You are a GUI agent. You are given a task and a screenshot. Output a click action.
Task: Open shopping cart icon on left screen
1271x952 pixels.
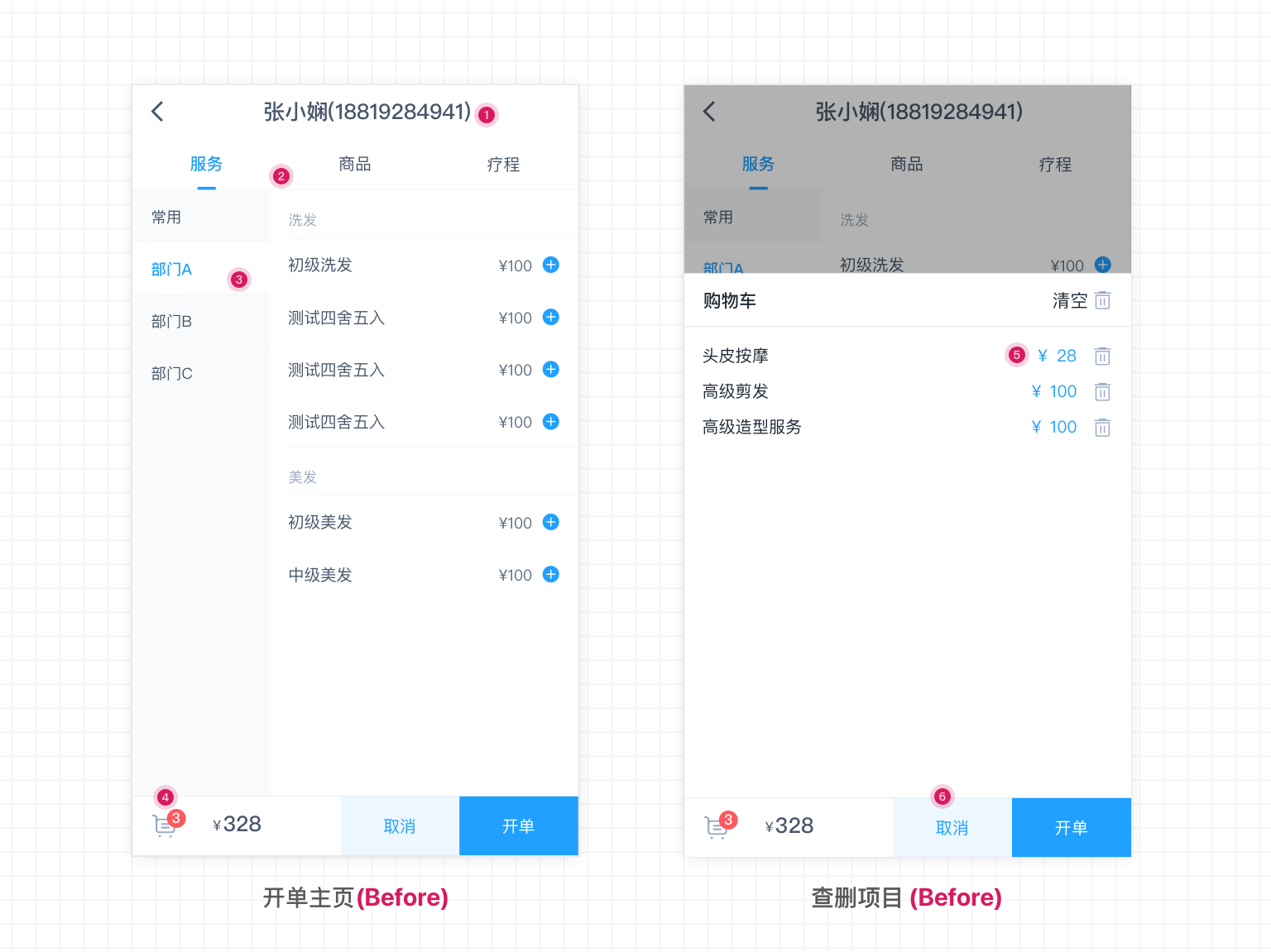[x=165, y=825]
